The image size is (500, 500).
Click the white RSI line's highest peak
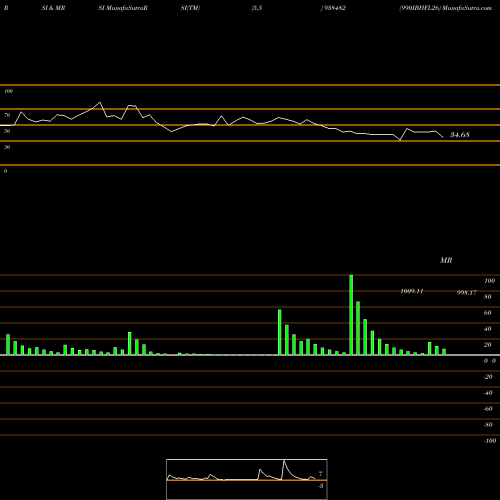[100, 102]
